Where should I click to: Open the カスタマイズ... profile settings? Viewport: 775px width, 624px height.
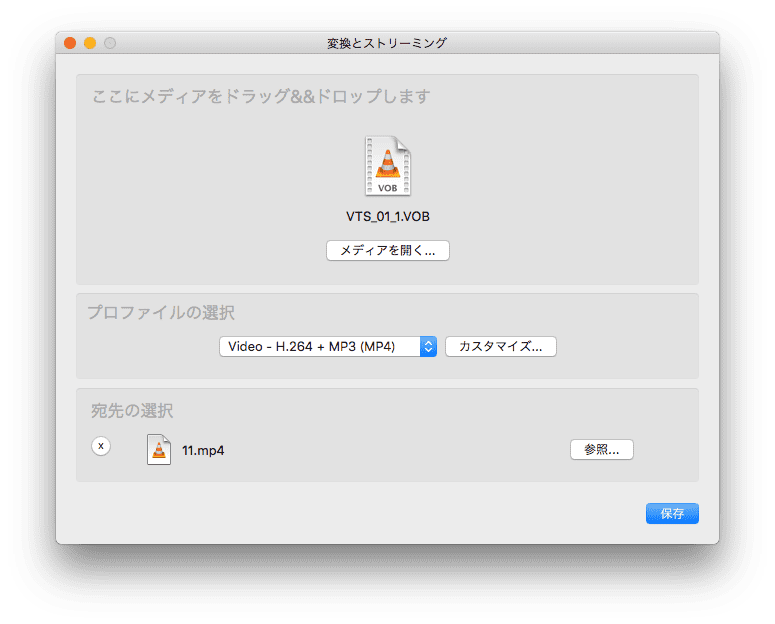click(x=501, y=347)
